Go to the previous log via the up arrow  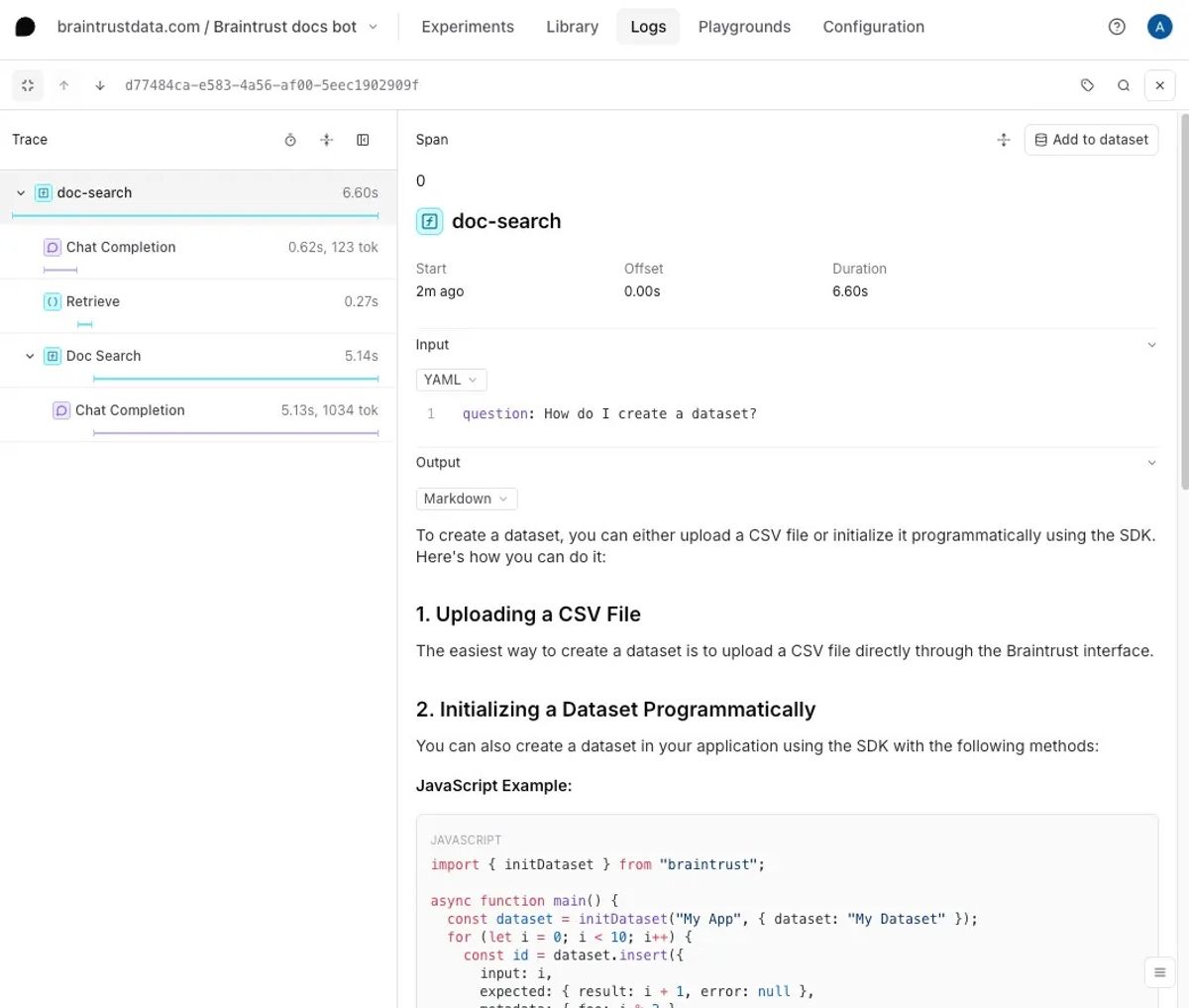(x=63, y=85)
